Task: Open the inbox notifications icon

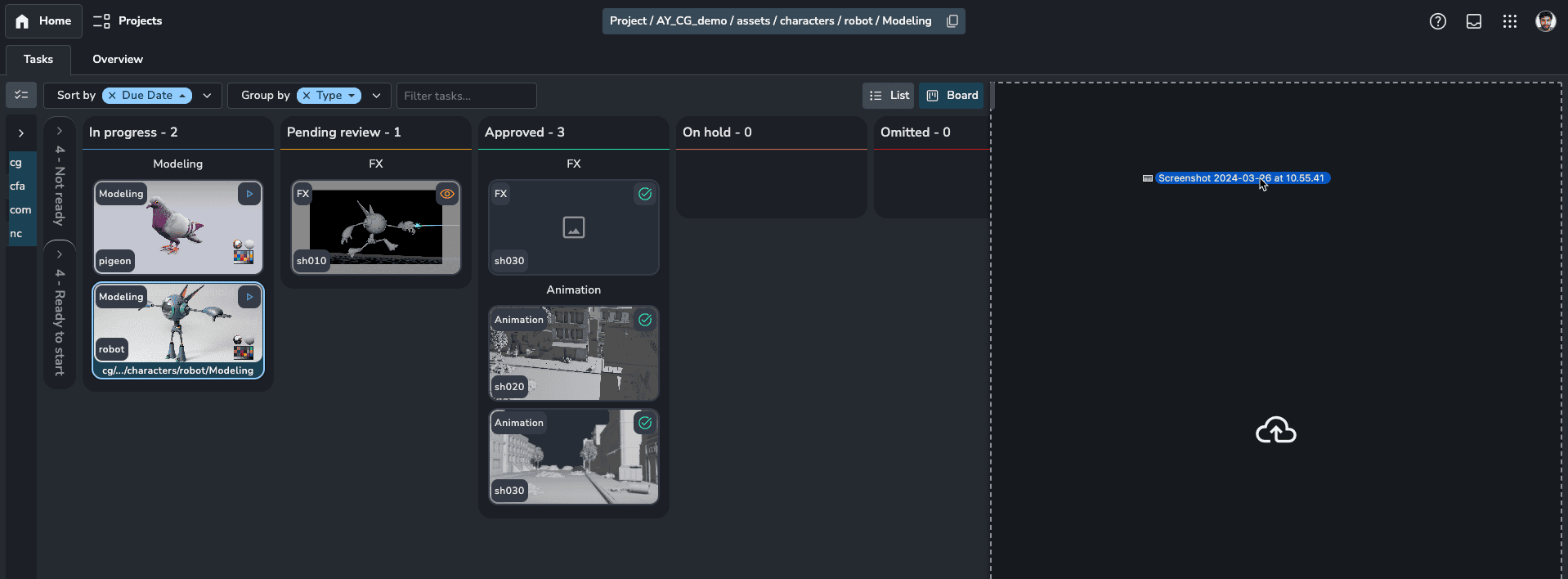Action: 1473,21
